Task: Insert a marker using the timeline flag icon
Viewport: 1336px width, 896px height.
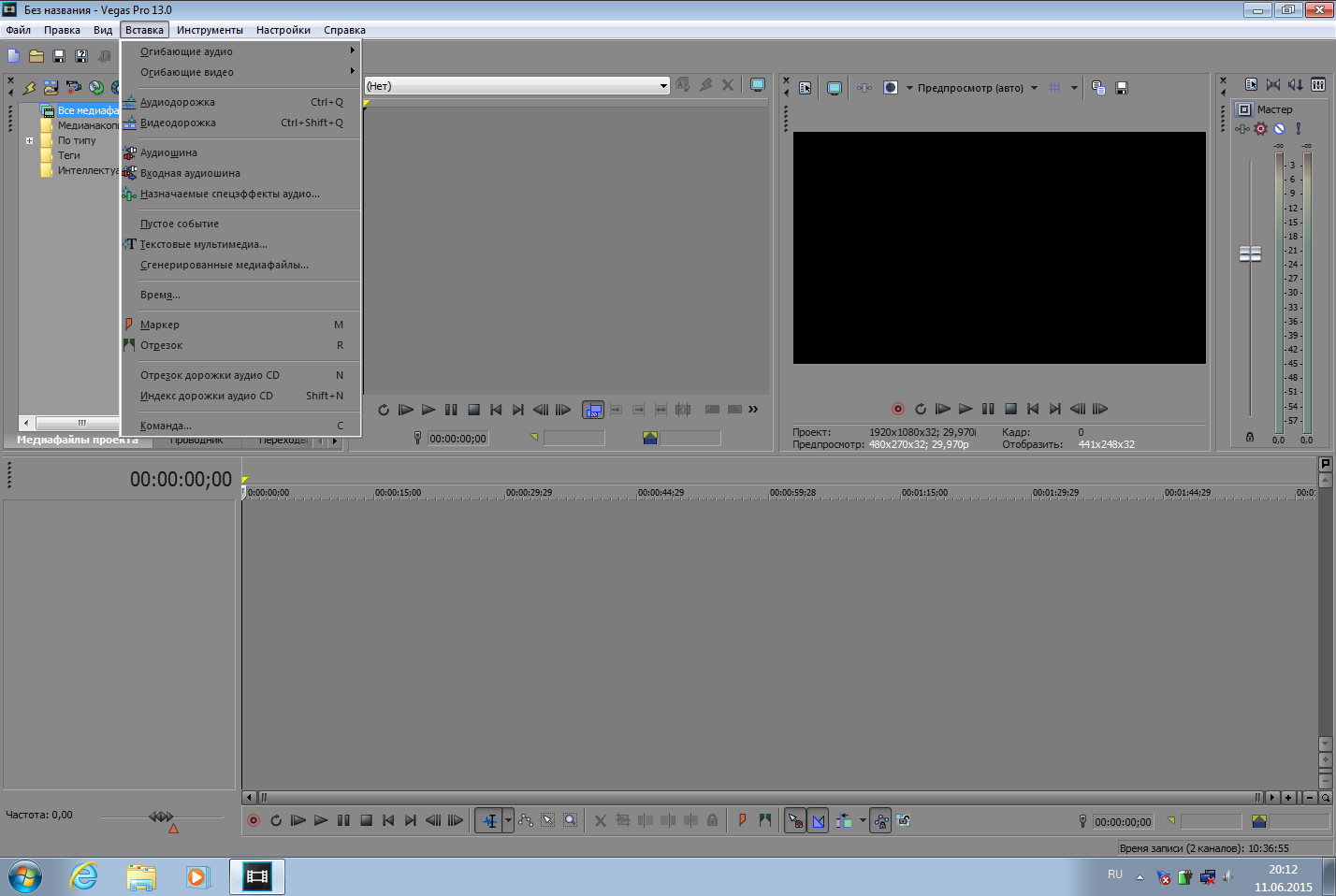Action: click(x=742, y=820)
